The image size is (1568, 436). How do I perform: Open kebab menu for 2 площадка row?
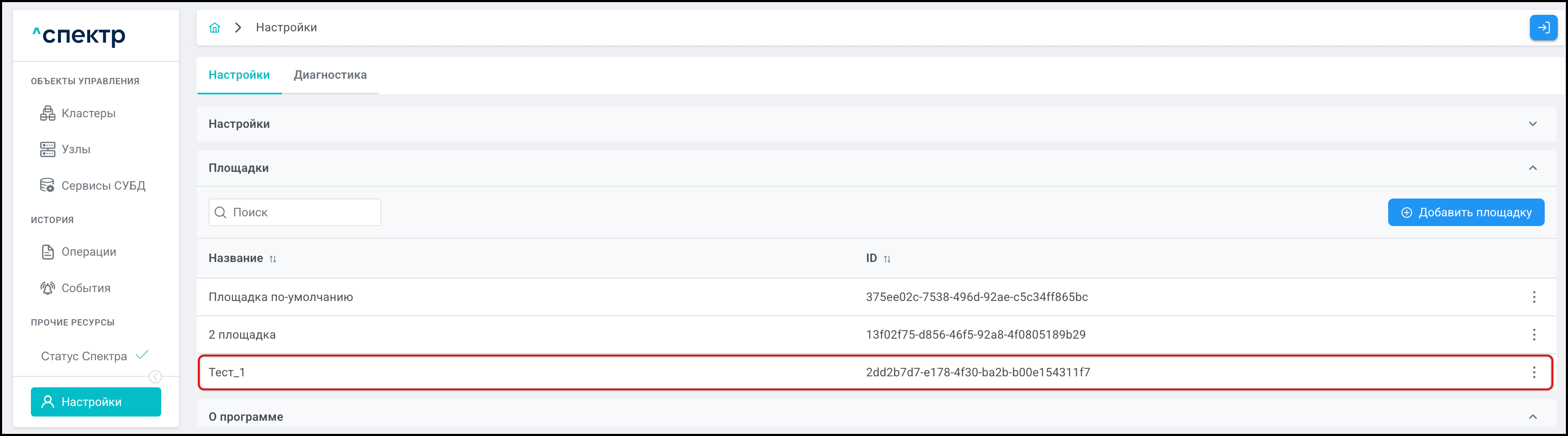(x=1533, y=334)
